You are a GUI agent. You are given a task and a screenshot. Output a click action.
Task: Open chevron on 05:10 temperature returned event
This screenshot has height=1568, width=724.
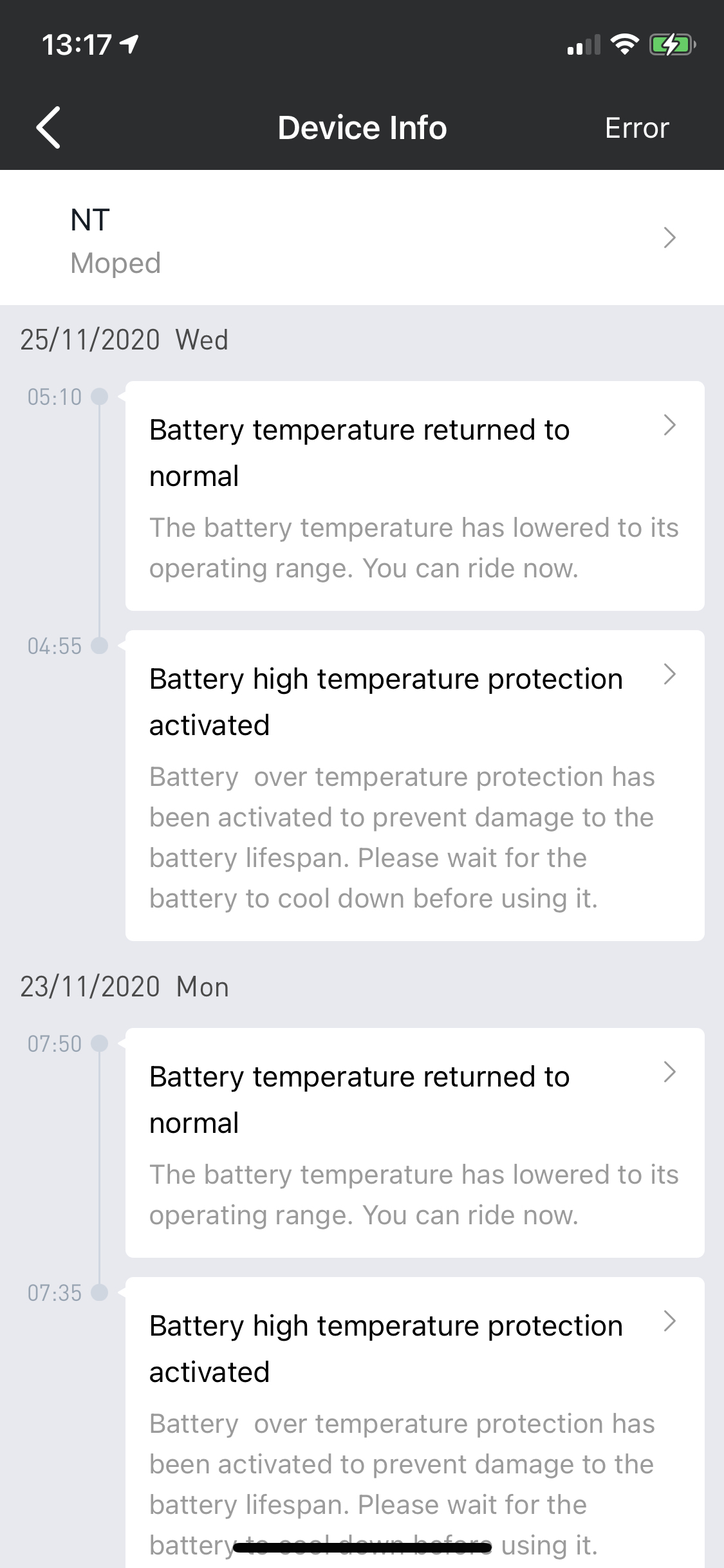click(669, 425)
